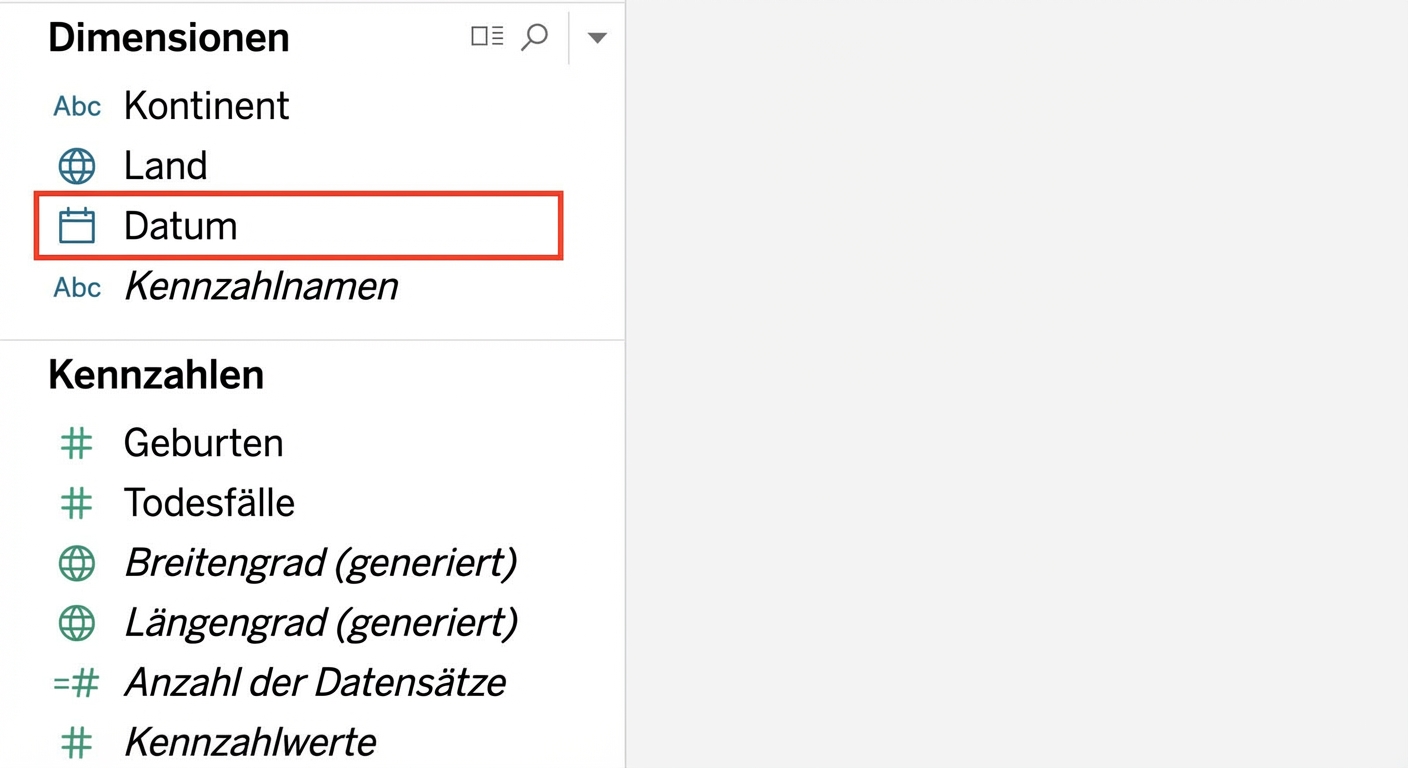Screen dimensions: 1408x768
Task: Select the Kennzahlwerte measure
Action: tap(250, 743)
